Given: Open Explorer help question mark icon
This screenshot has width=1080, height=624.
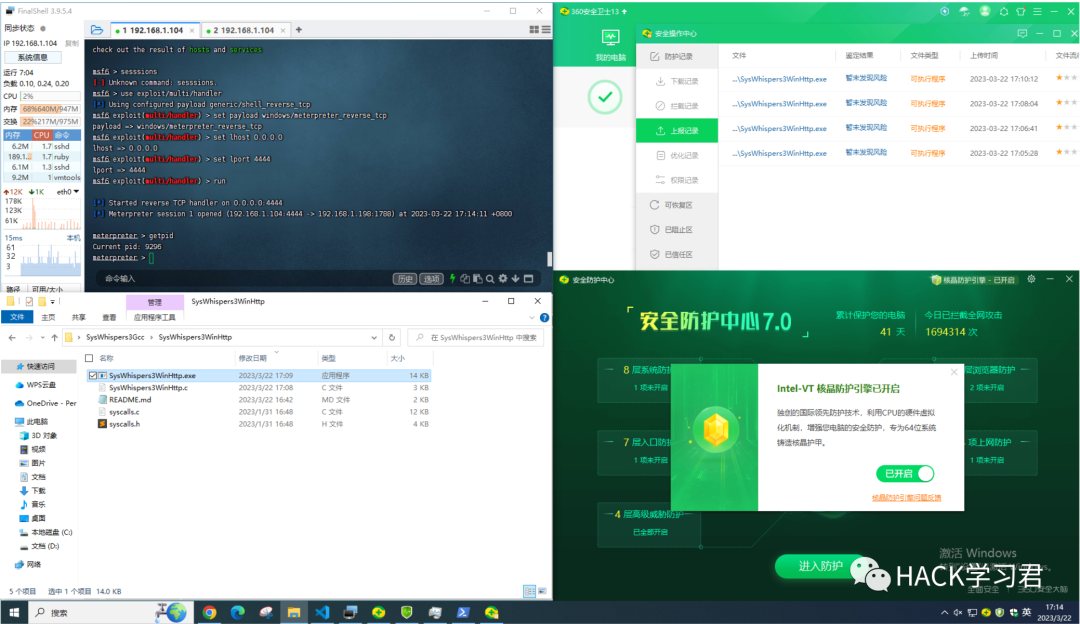Looking at the screenshot, I should pos(544,318).
